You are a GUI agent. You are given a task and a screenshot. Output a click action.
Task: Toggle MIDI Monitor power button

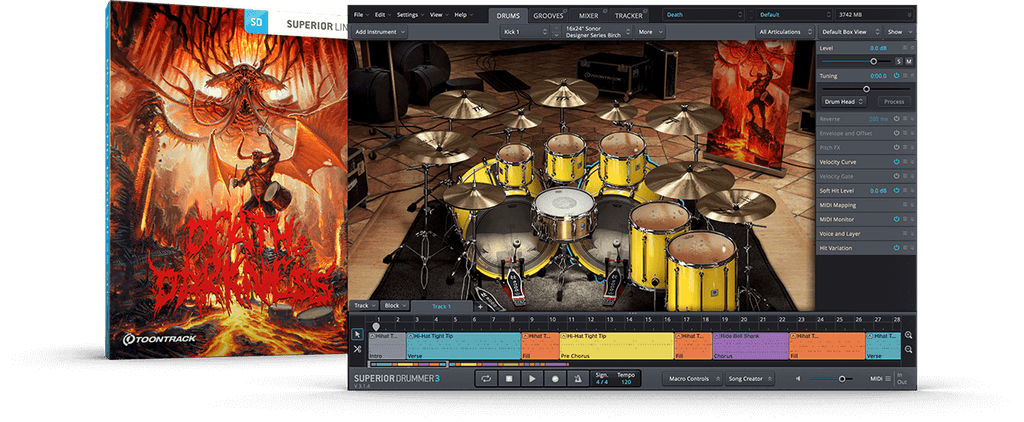(x=897, y=219)
